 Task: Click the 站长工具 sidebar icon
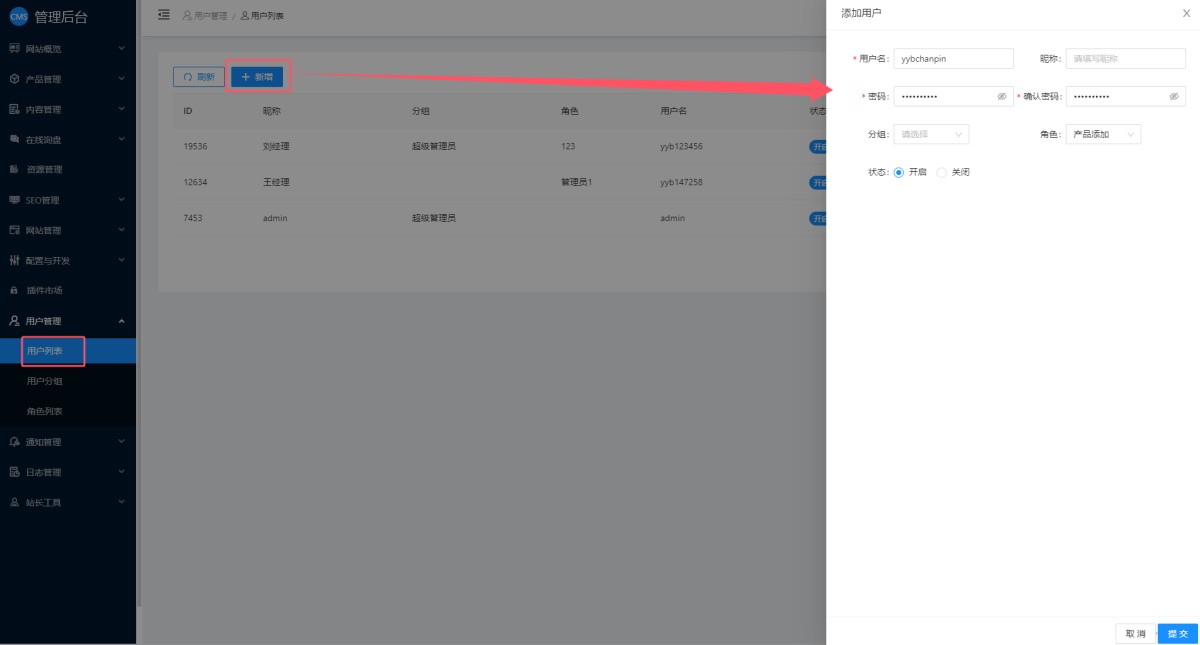(x=14, y=502)
